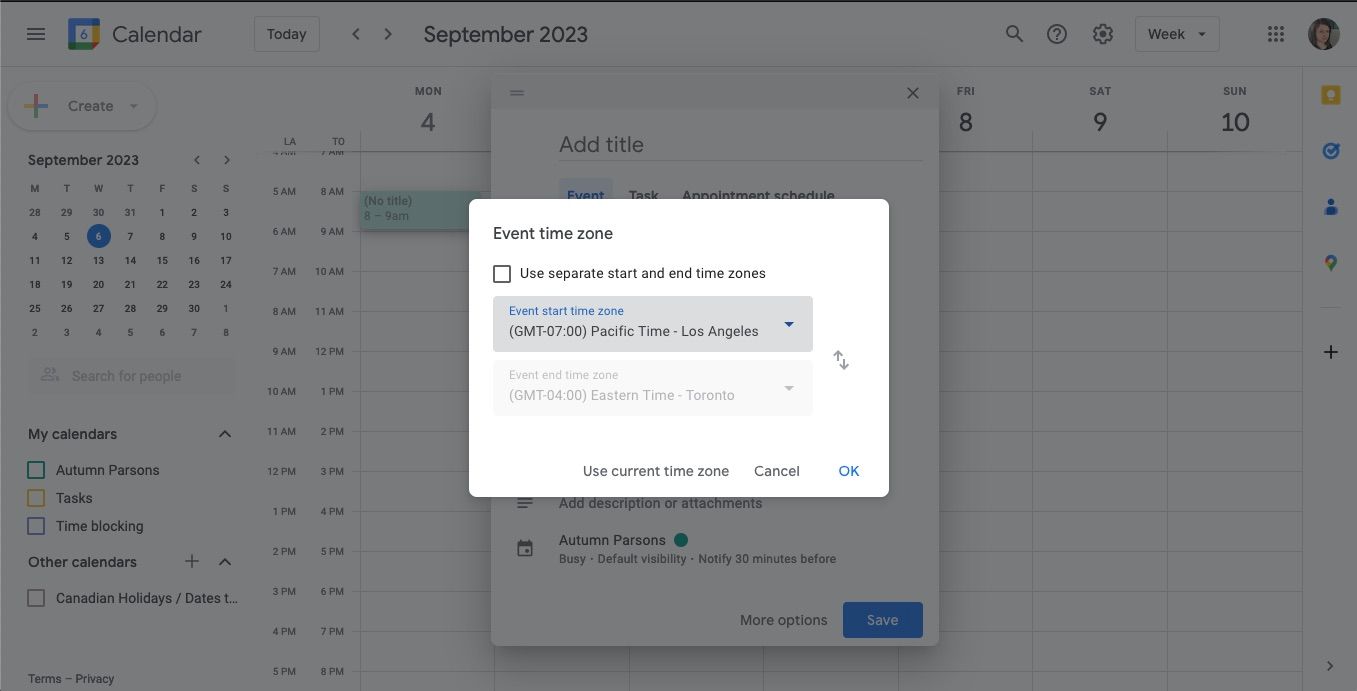The height and width of the screenshot is (691, 1357).
Task: Hide side panel chevron at bottom right
Action: pyautogui.click(x=1330, y=666)
